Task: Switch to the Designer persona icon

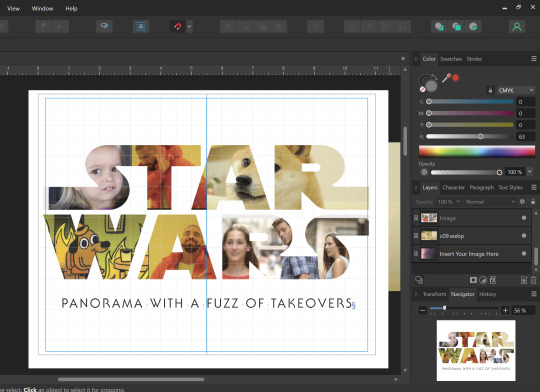Action: pos(439,27)
